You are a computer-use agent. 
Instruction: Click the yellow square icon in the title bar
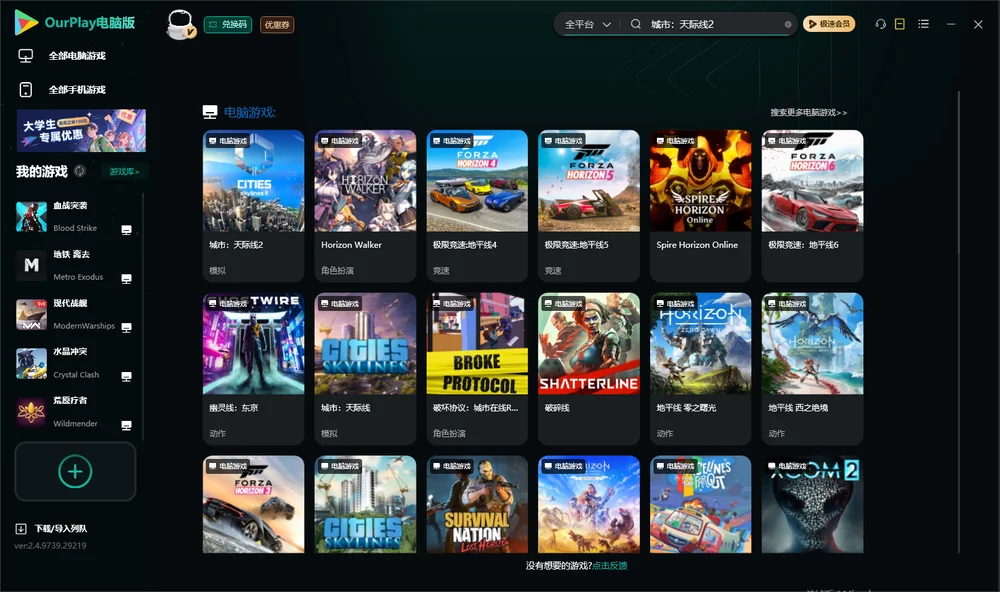pyautogui.click(x=900, y=24)
